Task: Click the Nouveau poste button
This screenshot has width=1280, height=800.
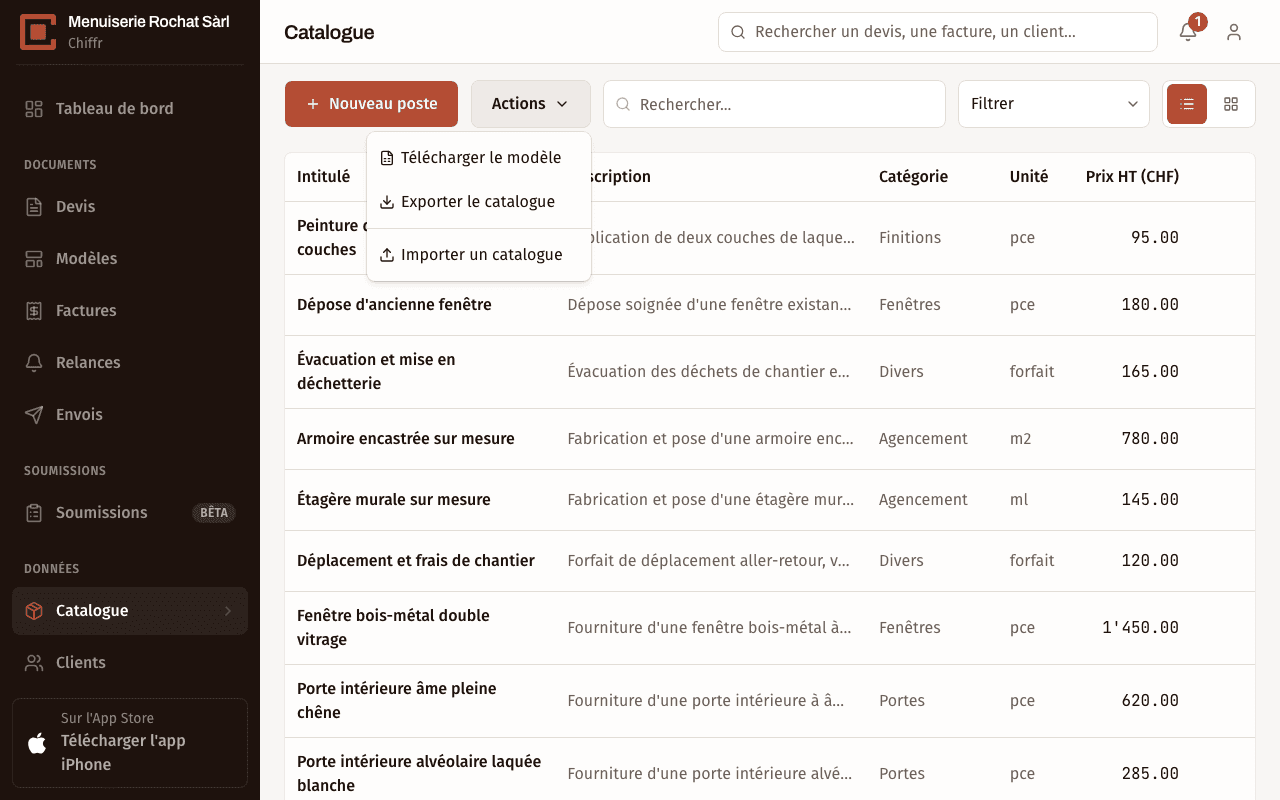Action: click(x=371, y=104)
